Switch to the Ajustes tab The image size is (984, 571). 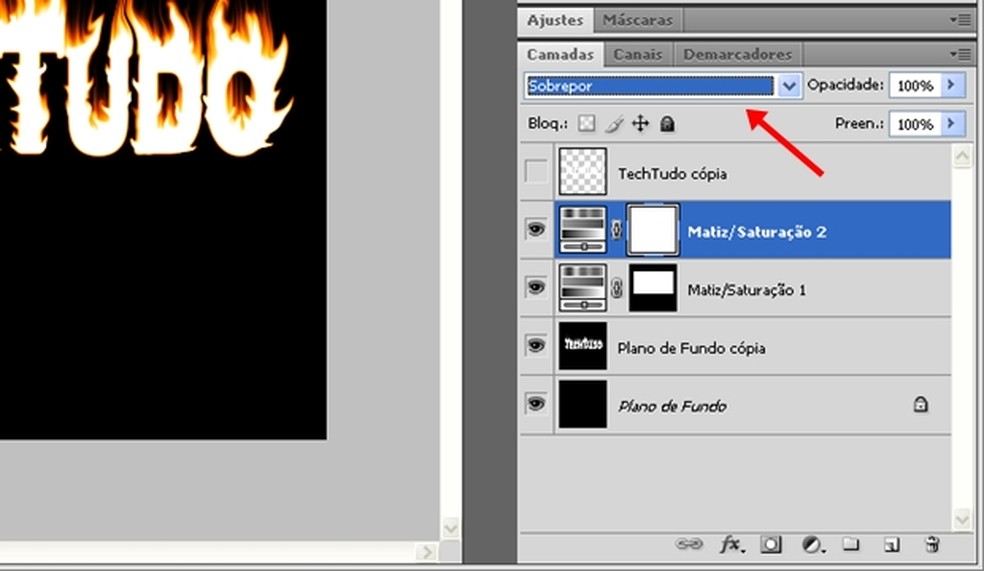coord(555,20)
